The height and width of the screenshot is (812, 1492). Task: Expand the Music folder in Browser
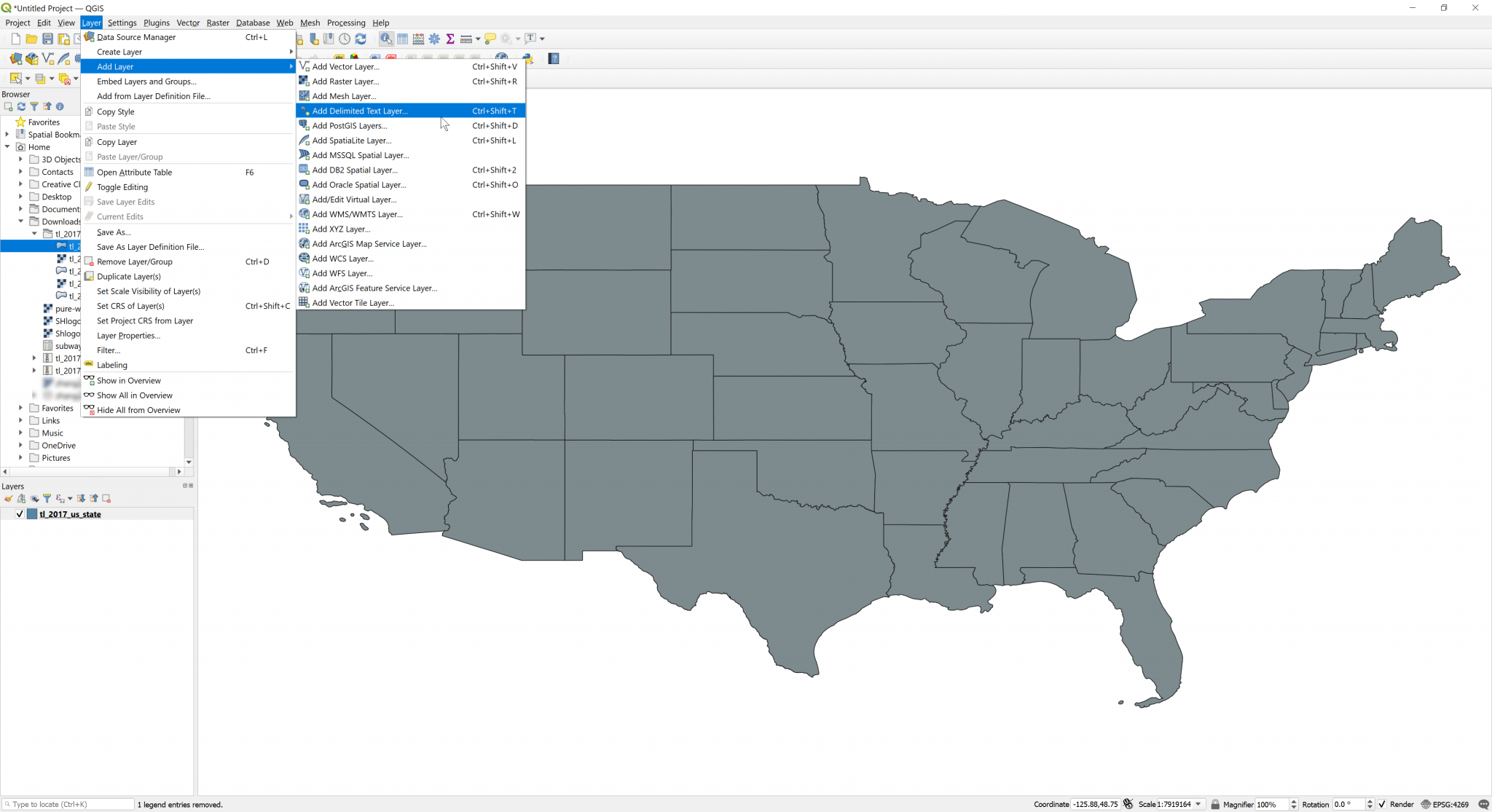click(x=20, y=433)
